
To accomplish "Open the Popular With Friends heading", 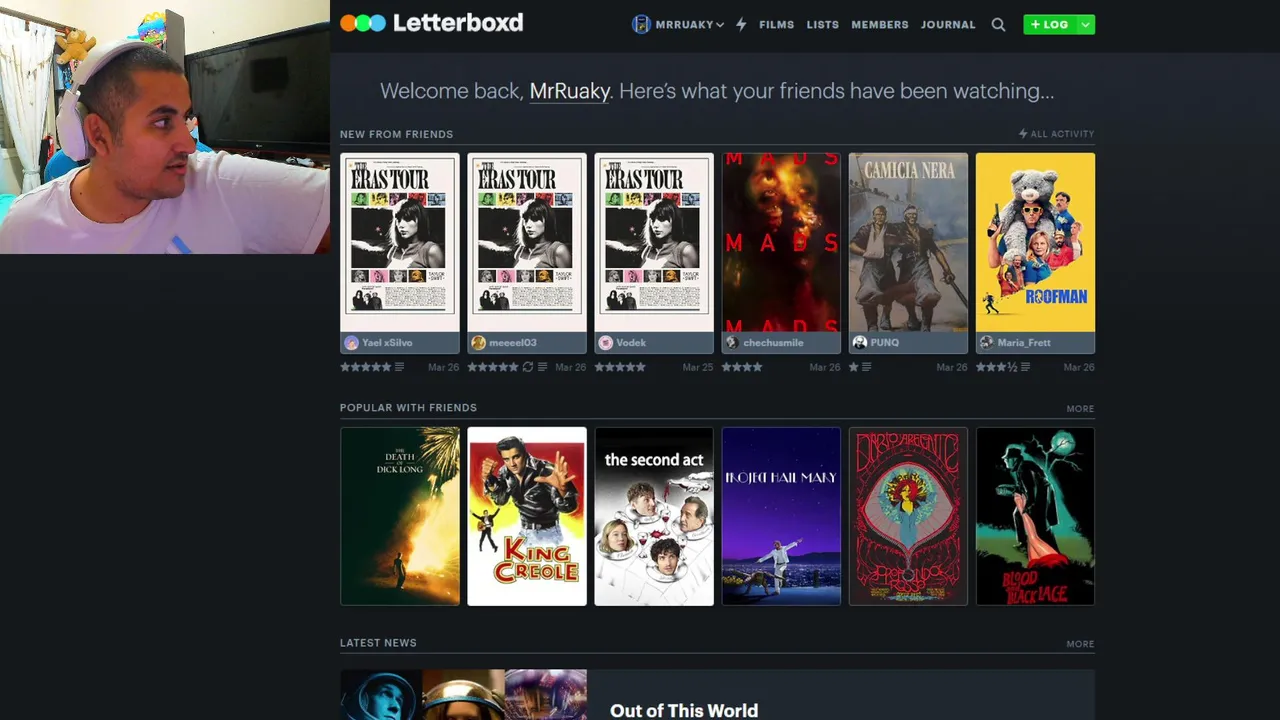I will (408, 408).
